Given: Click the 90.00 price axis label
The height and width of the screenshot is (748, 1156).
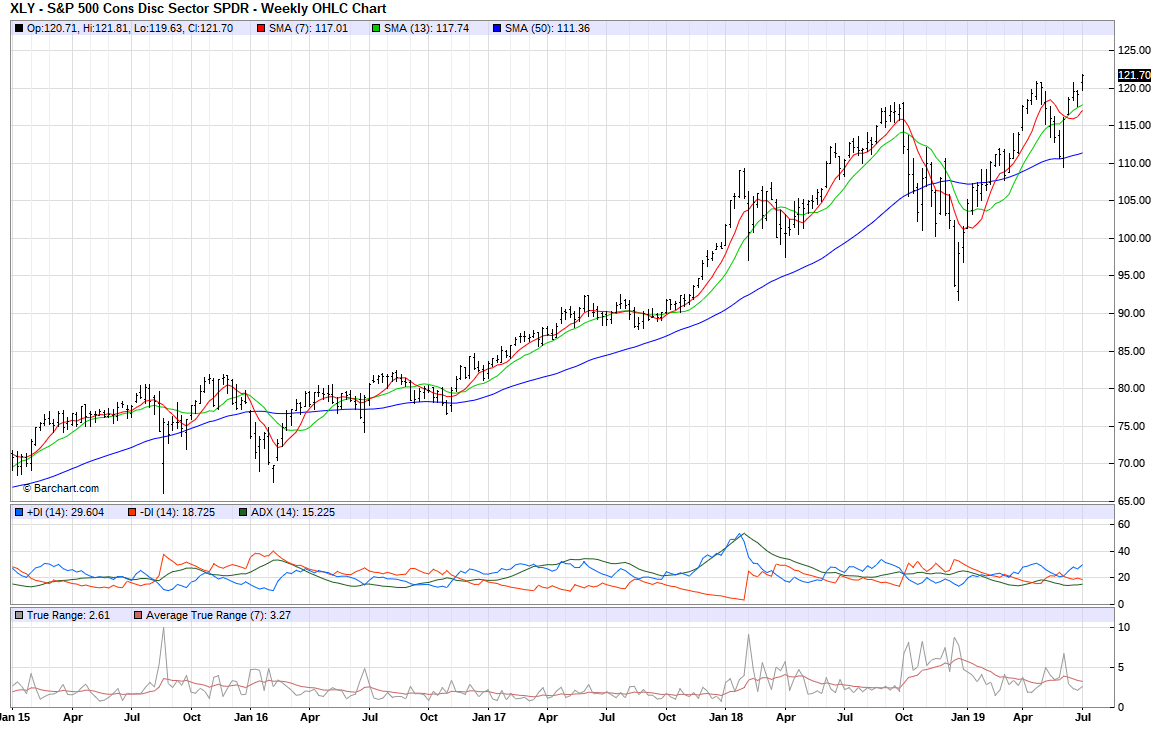Looking at the screenshot, I should 1134,313.
